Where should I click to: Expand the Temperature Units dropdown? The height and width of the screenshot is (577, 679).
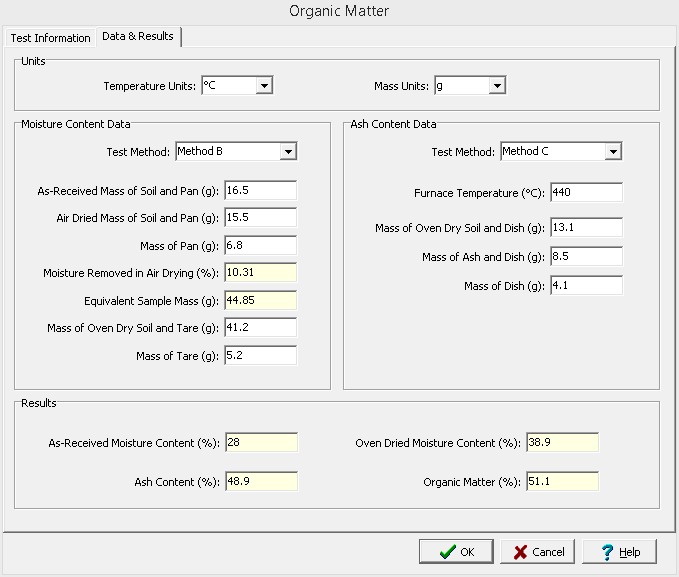point(264,86)
